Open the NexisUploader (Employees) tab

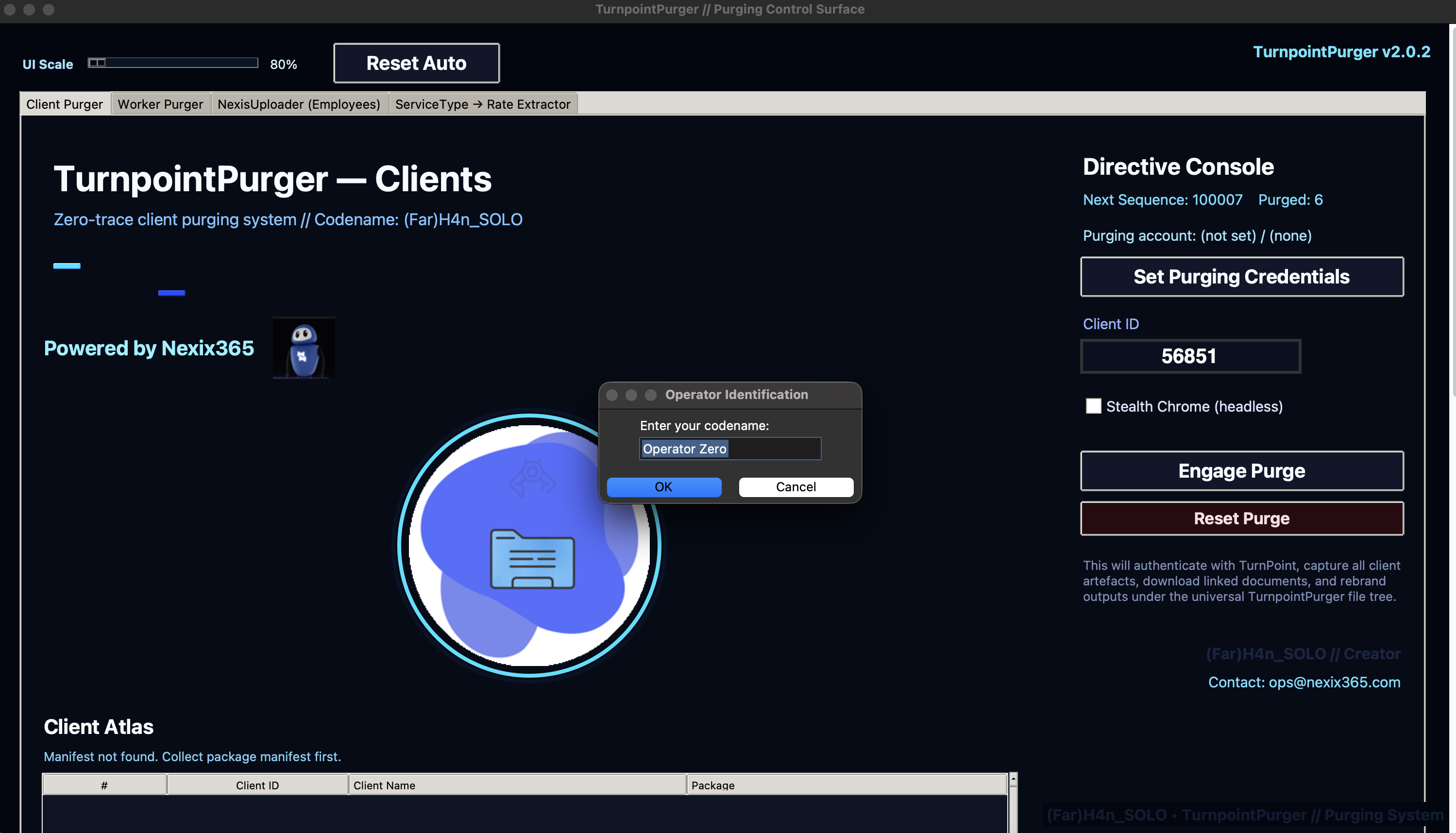click(x=299, y=104)
